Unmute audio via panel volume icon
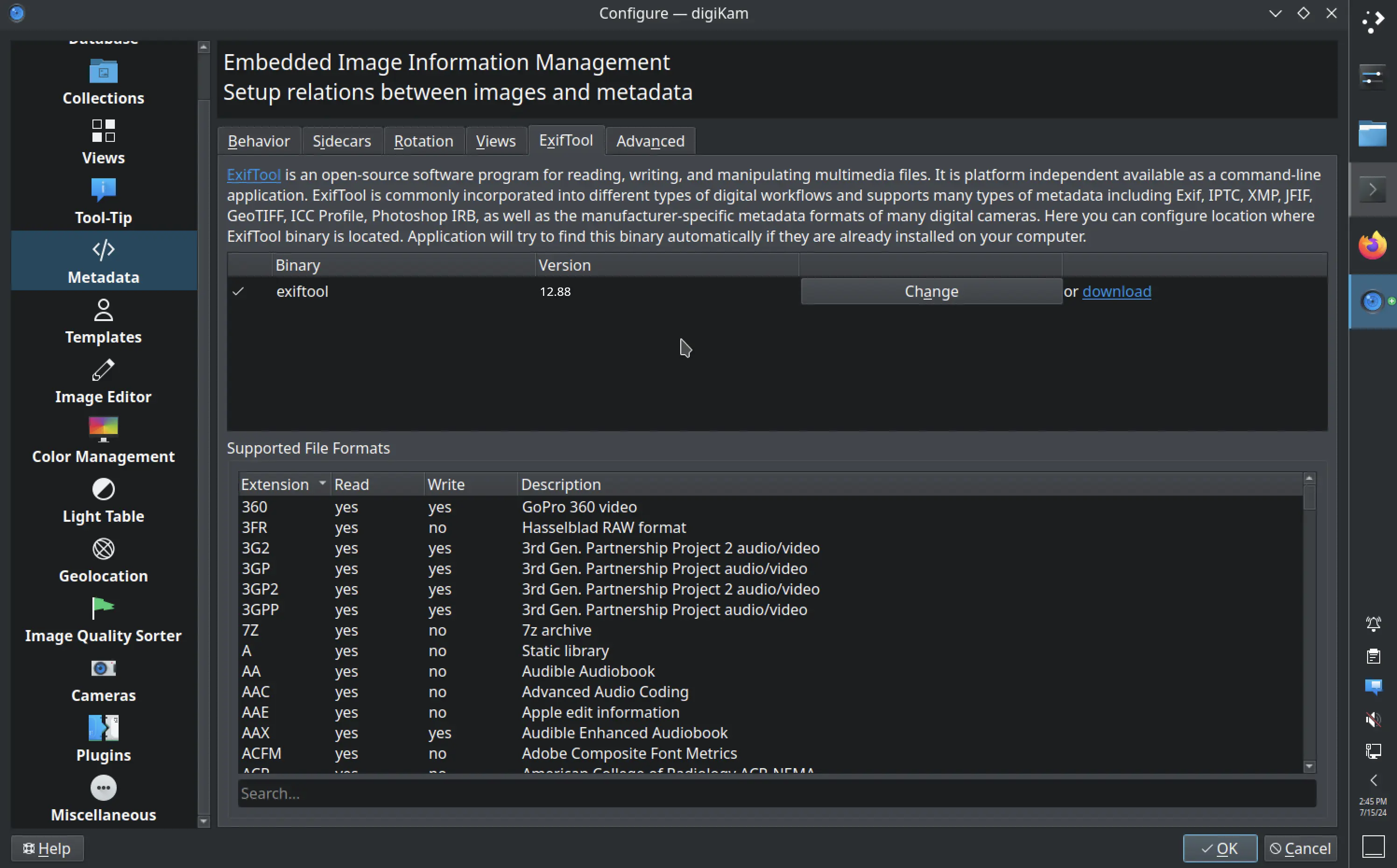This screenshot has width=1397, height=868. coord(1373,719)
